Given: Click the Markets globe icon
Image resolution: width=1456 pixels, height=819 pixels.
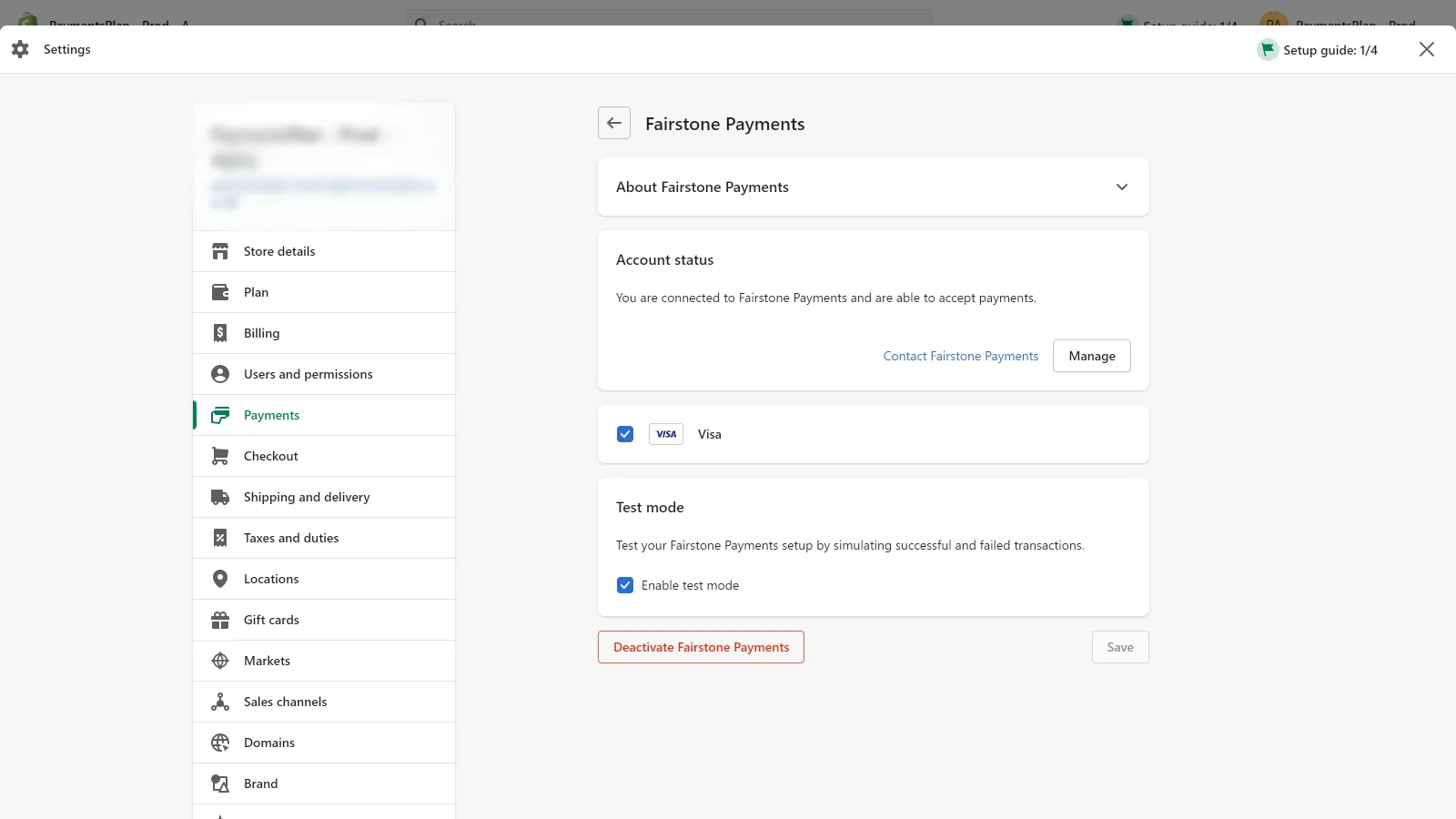Looking at the screenshot, I should click(x=220, y=661).
